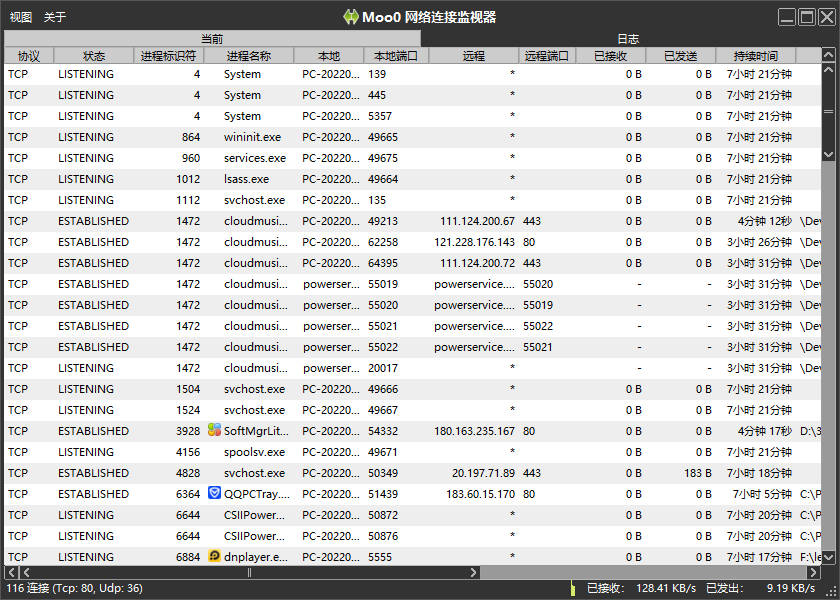Sort by 持续时间 column header
Screen dimensions: 840x600
pyautogui.click(x=756, y=56)
